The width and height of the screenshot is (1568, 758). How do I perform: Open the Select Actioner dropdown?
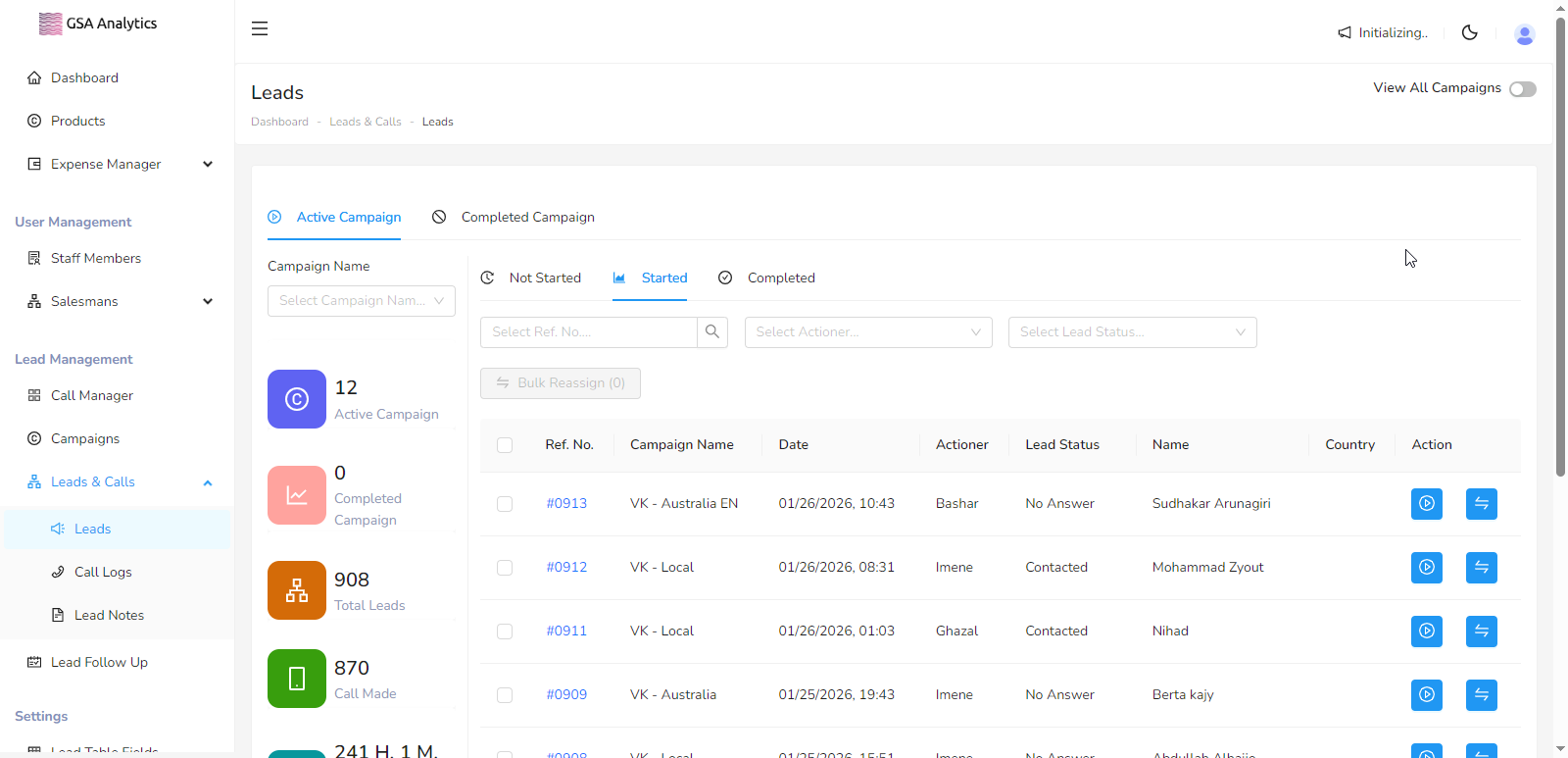coord(868,332)
